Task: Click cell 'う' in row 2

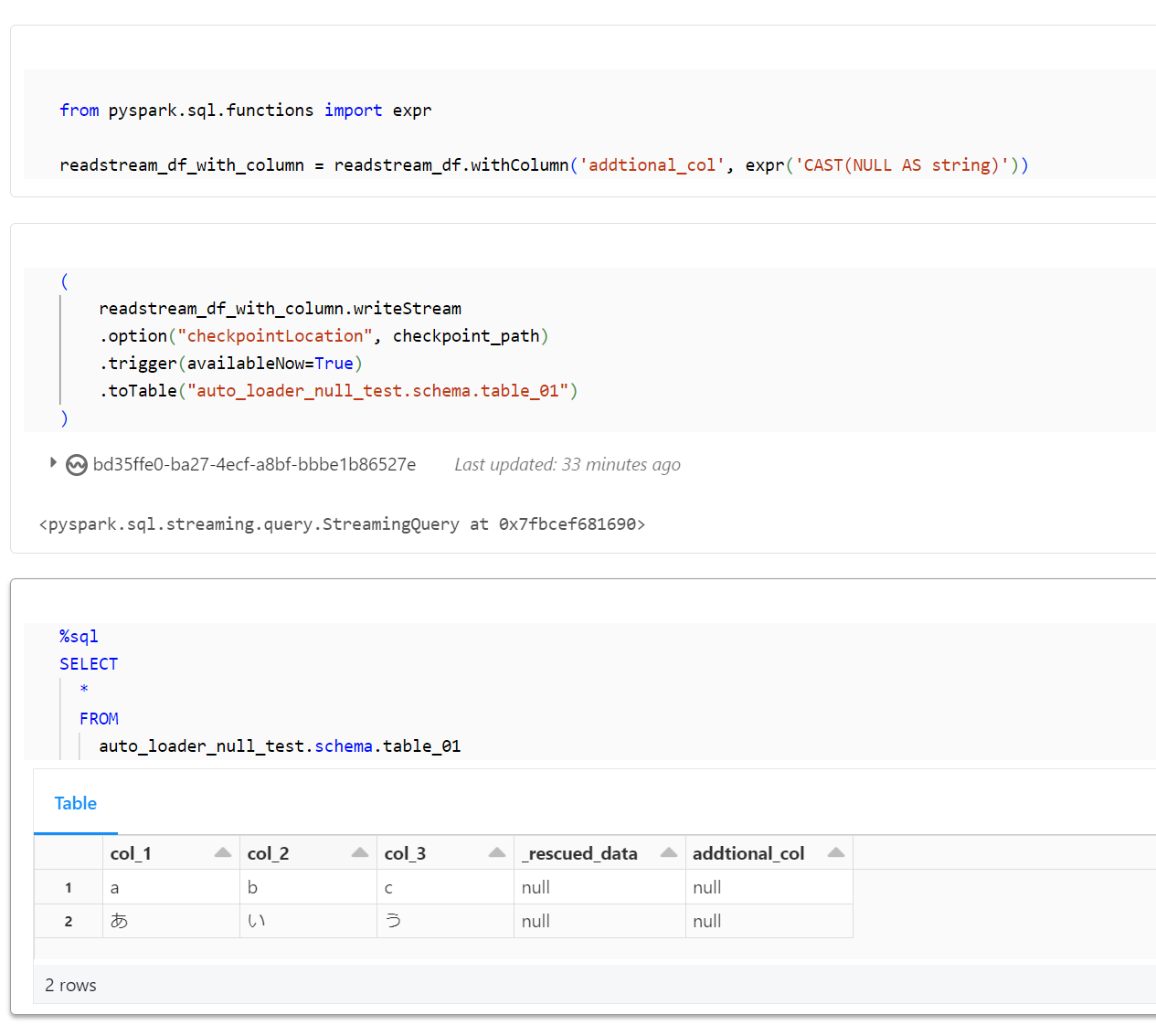Action: 445,921
